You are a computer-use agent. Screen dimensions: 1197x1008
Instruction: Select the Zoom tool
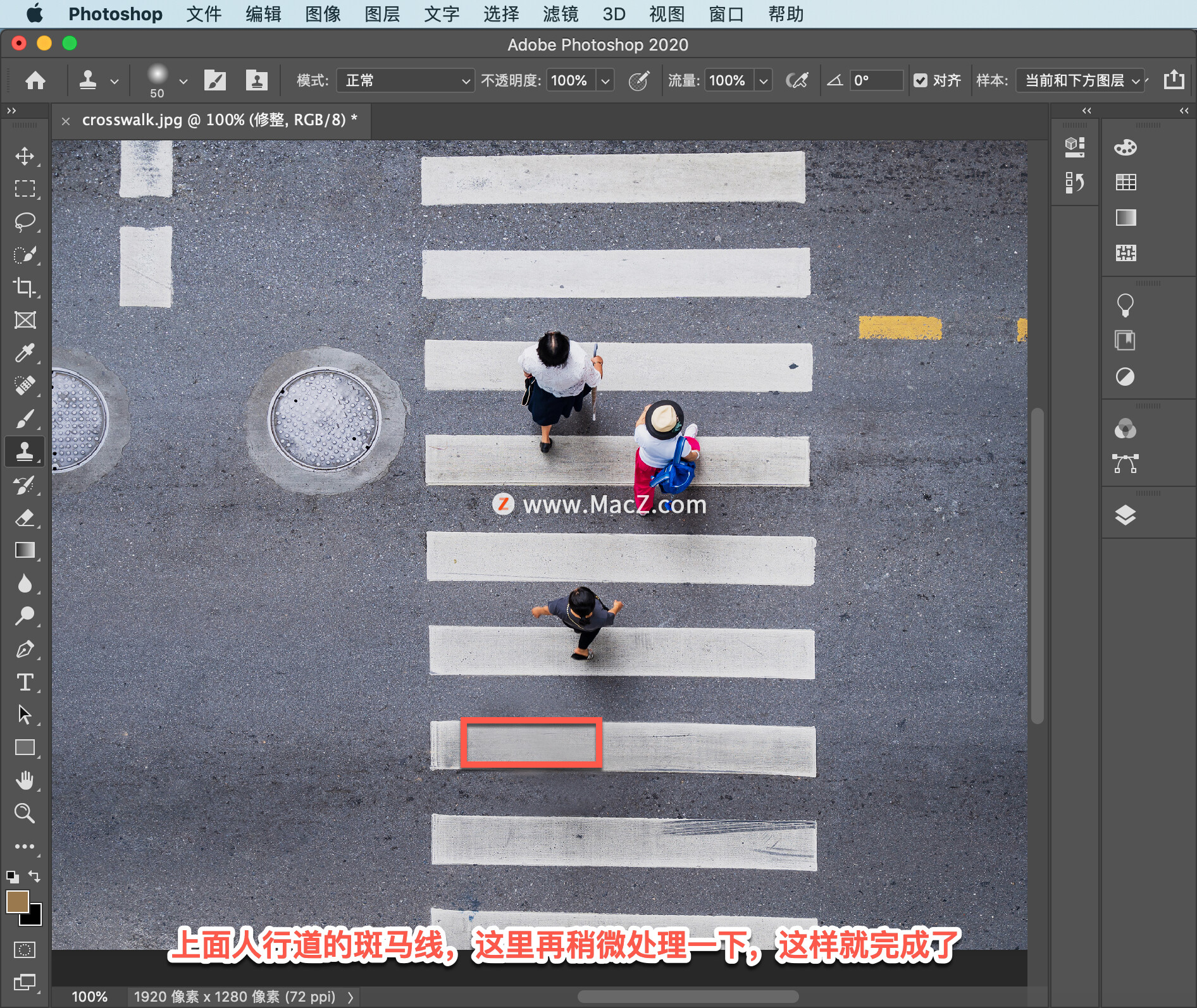(x=25, y=813)
